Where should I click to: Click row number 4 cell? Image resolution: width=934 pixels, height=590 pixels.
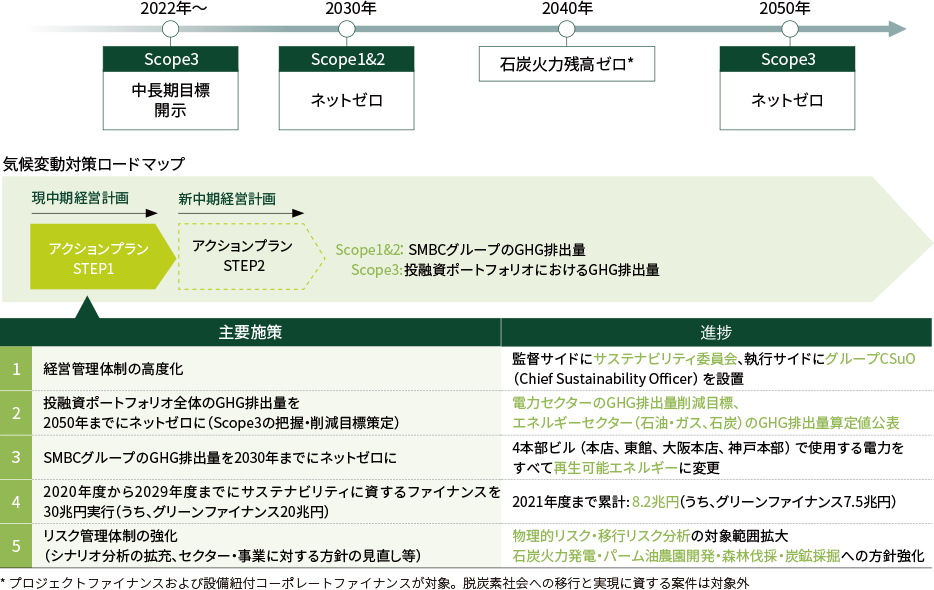point(16,502)
